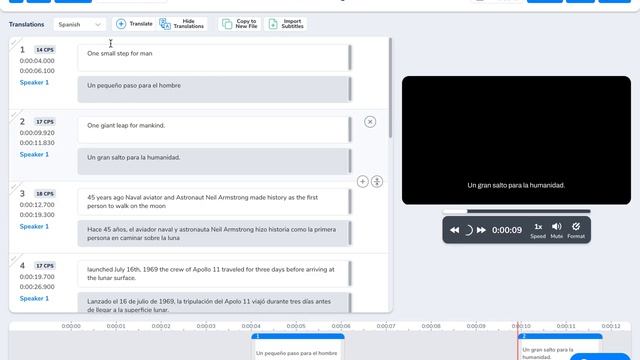640x360 pixels.
Task: Click Speaker 1 link on subtitle 2
Action: point(34,154)
